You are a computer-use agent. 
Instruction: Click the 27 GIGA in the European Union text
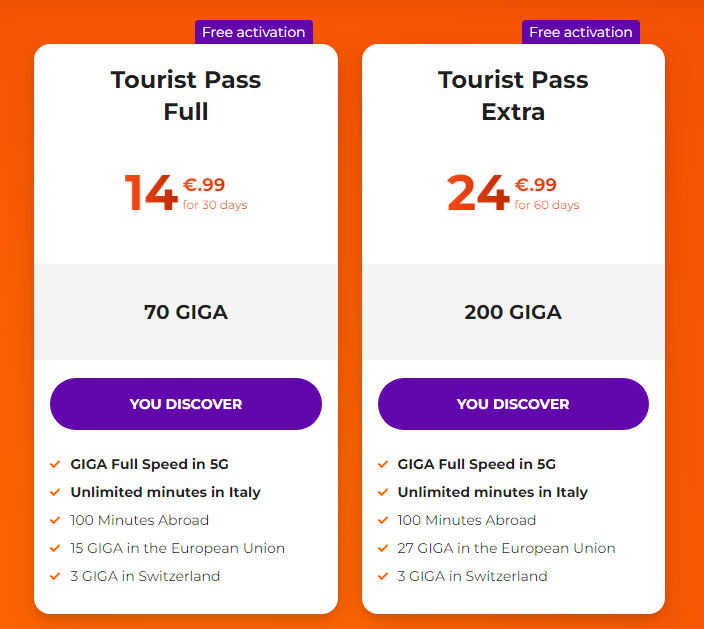pyautogui.click(x=506, y=548)
